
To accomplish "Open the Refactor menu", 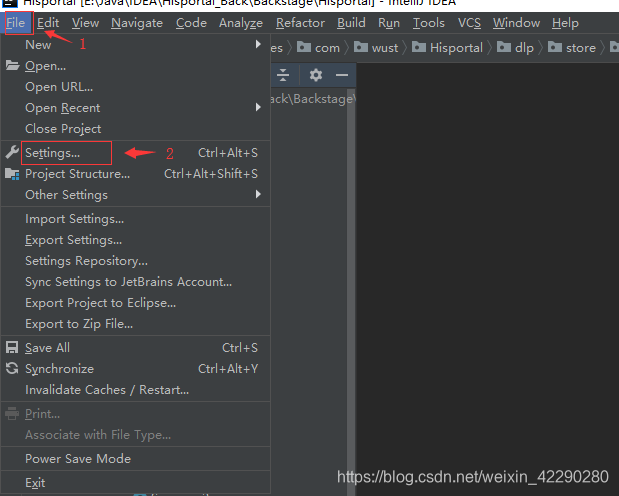I will (x=300, y=23).
